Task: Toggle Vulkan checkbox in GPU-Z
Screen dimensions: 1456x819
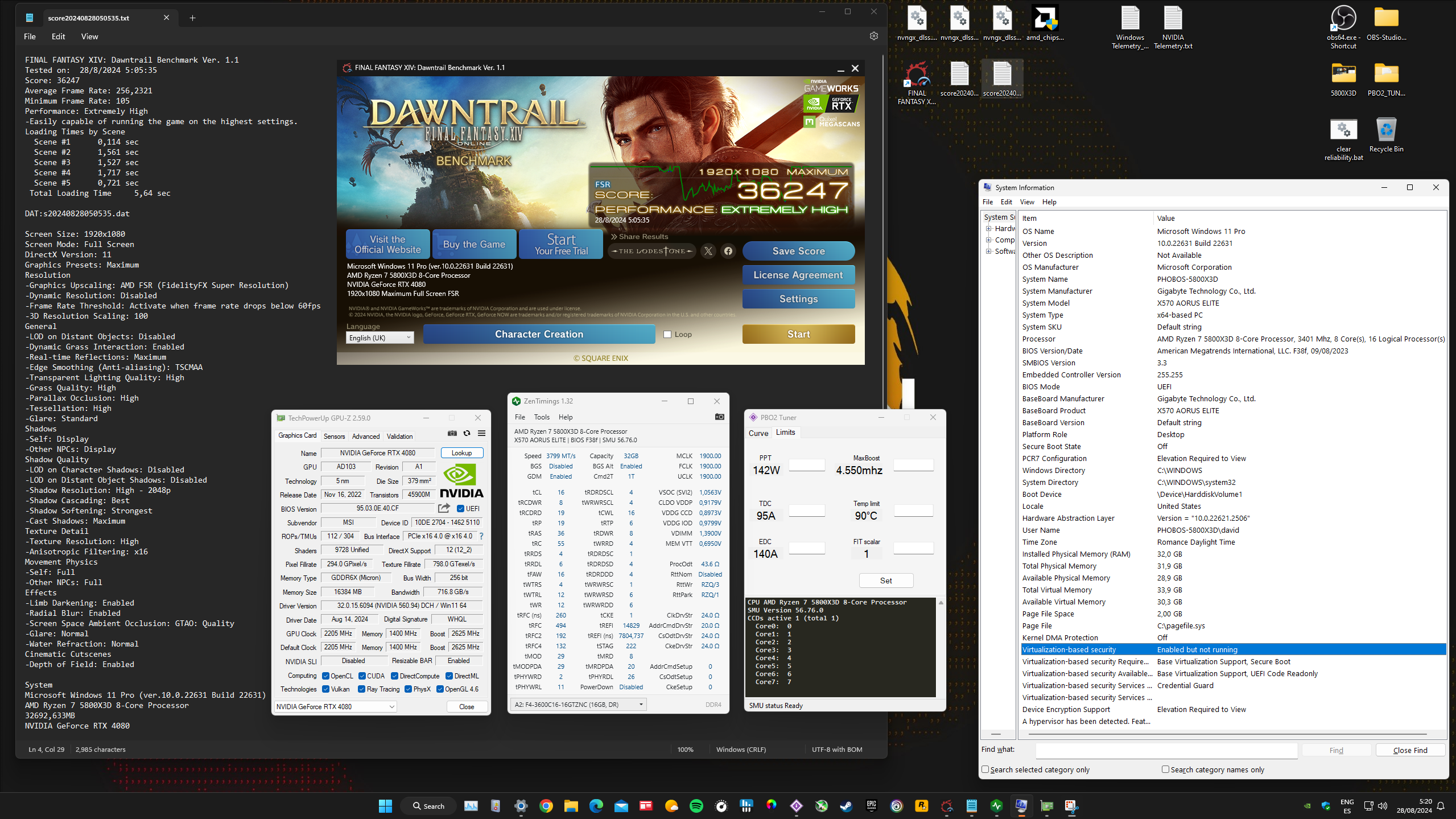Action: [x=325, y=689]
